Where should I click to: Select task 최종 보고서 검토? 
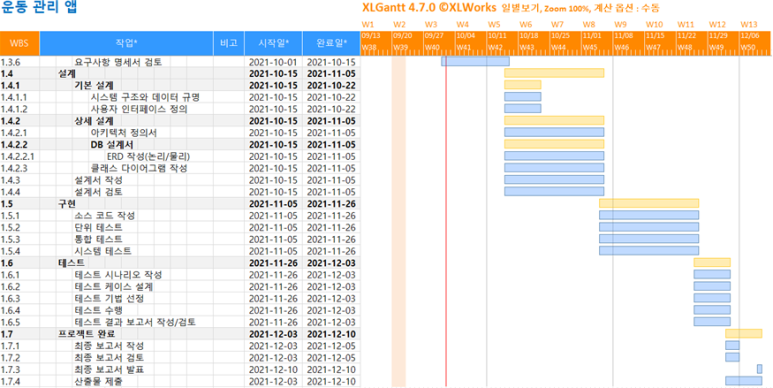[x=109, y=358]
